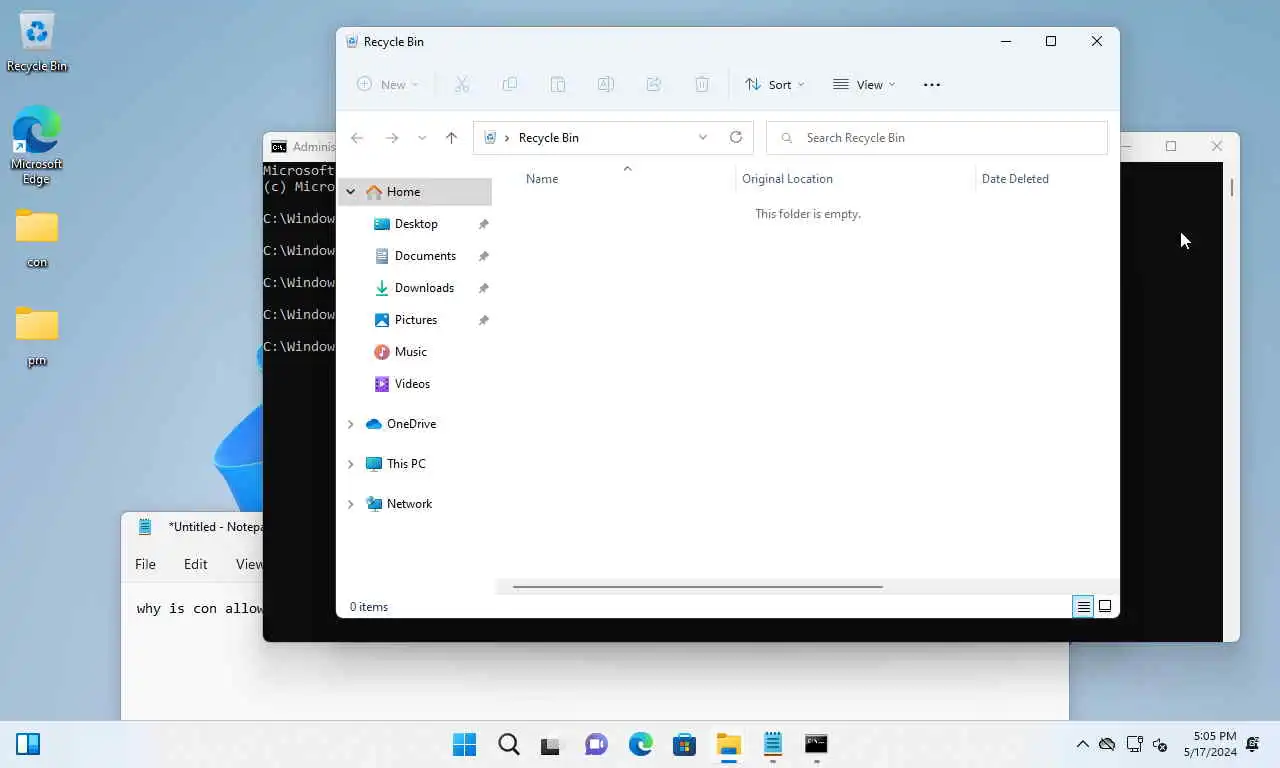Go back with the left arrow button
Image resolution: width=1280 pixels, height=768 pixels.
point(357,138)
